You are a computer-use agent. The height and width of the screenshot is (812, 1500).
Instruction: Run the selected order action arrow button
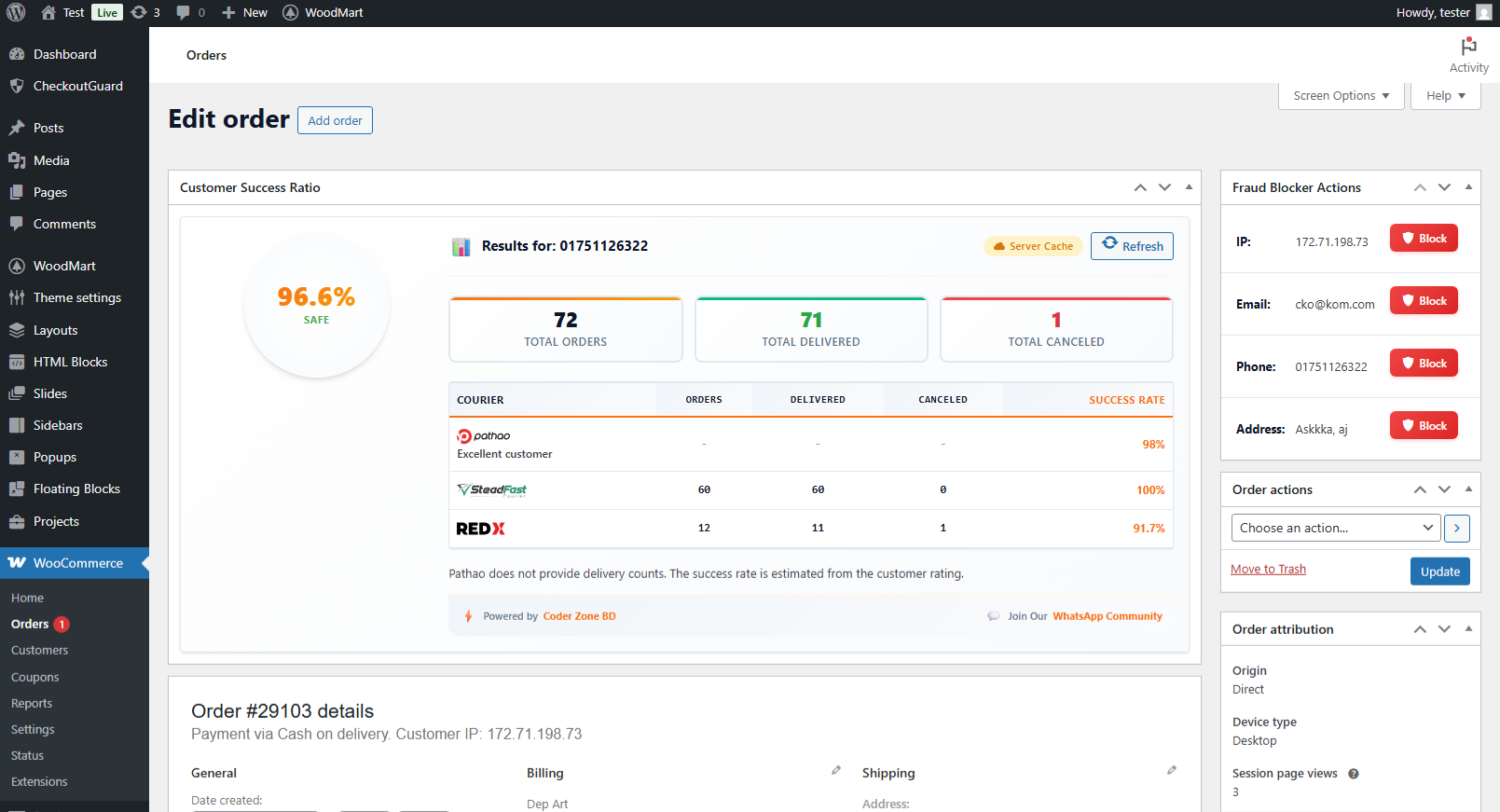[x=1457, y=529]
